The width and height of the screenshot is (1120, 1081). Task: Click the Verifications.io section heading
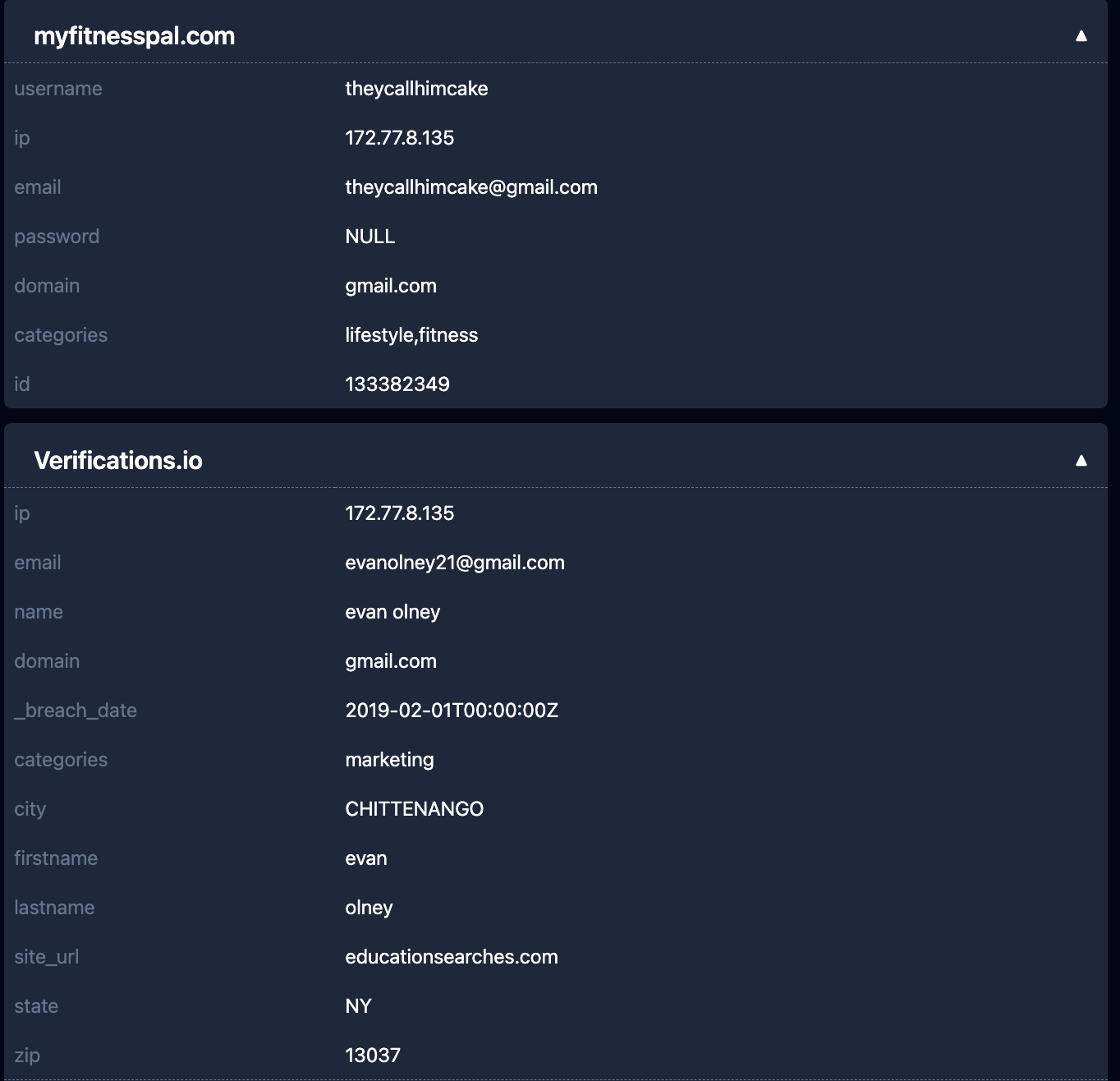(x=118, y=461)
